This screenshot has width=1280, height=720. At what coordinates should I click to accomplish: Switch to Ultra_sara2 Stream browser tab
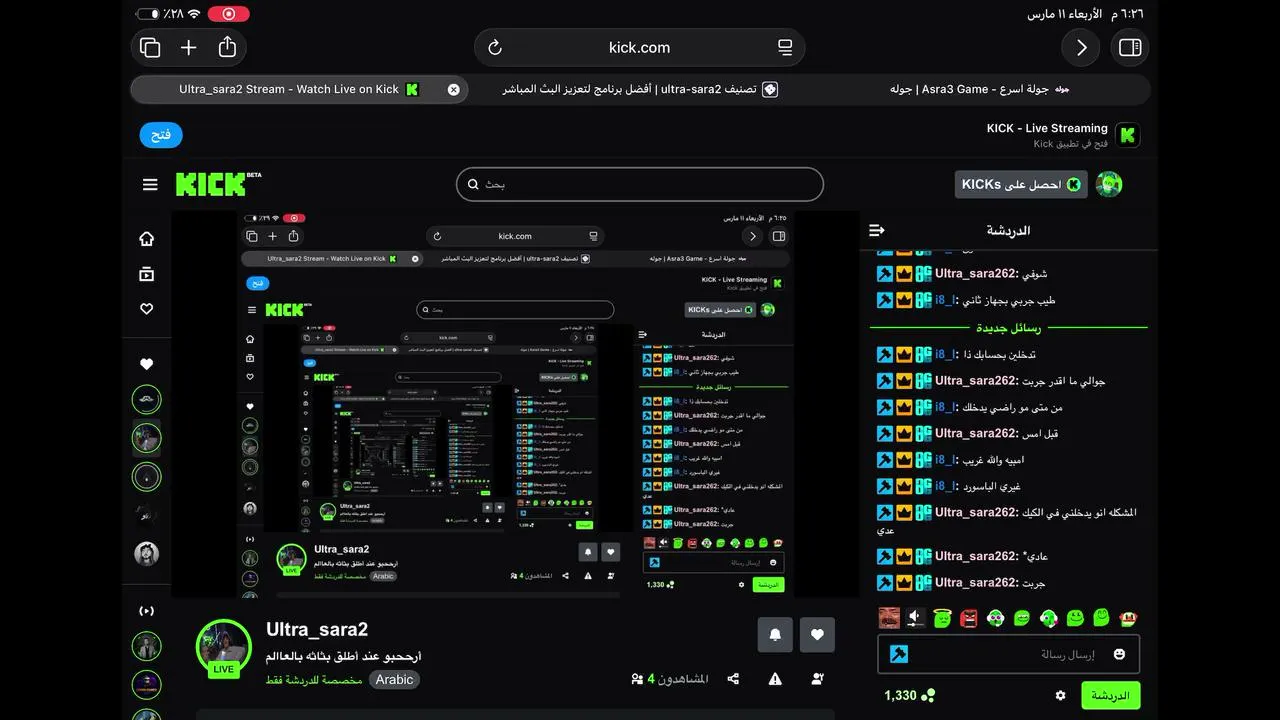(x=299, y=89)
